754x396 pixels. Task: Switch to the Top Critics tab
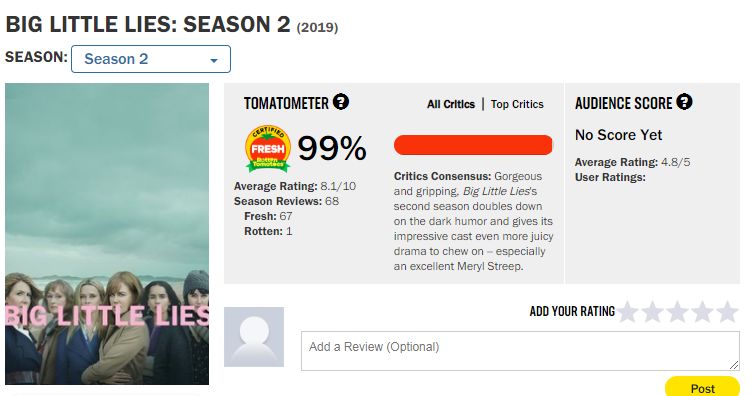tap(517, 104)
